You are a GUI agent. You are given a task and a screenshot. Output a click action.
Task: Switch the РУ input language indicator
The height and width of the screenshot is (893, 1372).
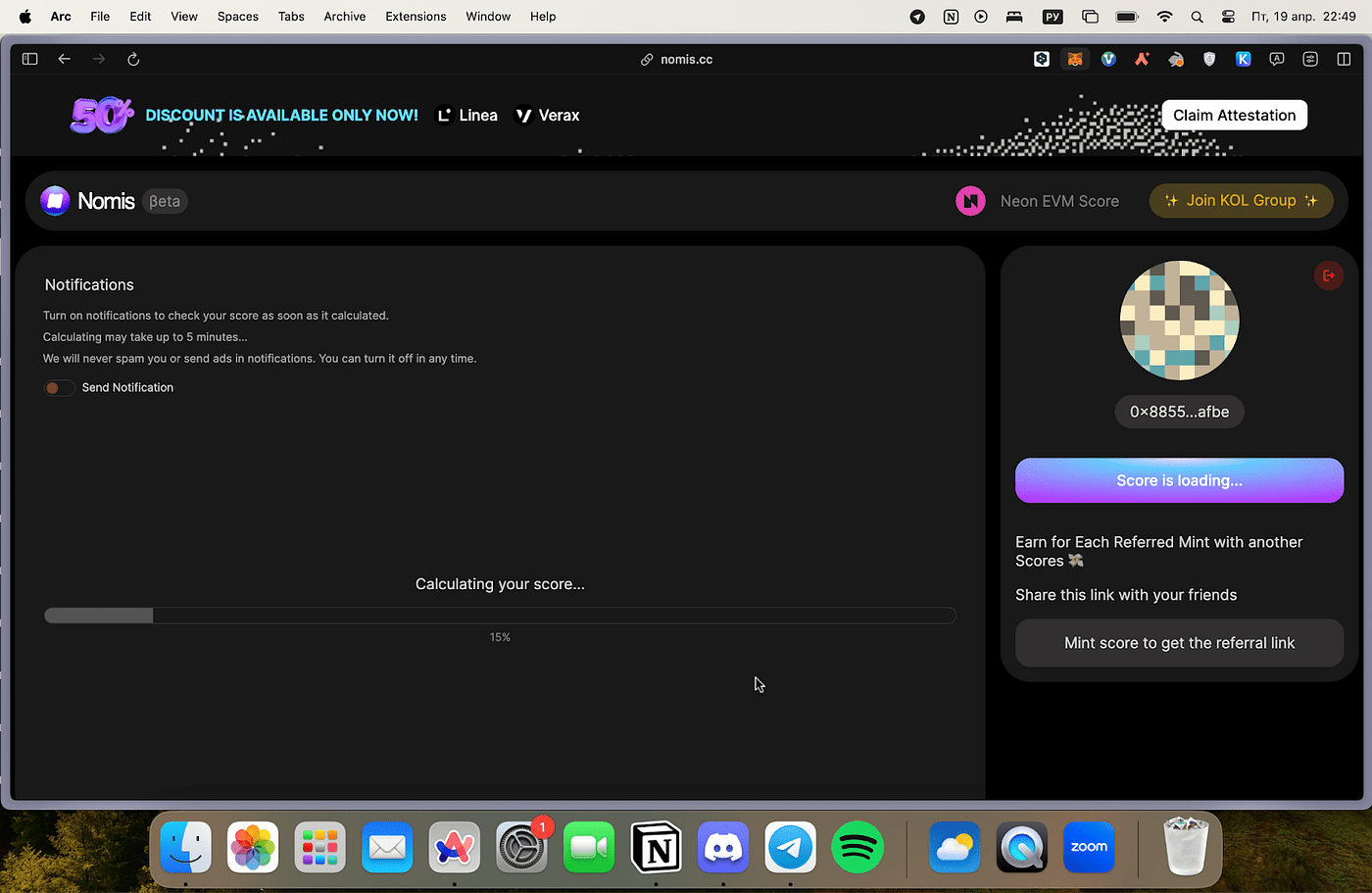coord(1053,17)
